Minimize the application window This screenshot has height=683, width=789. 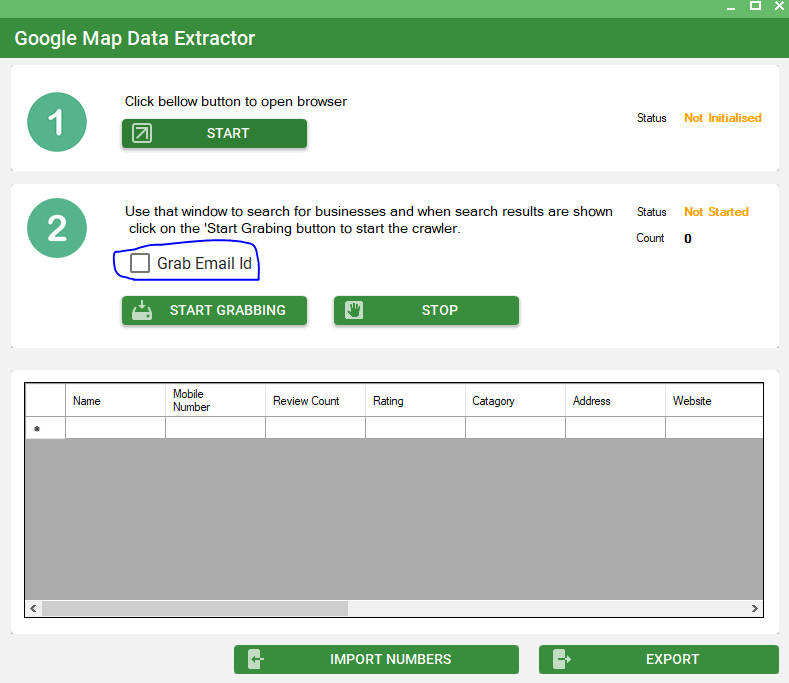pos(731,7)
